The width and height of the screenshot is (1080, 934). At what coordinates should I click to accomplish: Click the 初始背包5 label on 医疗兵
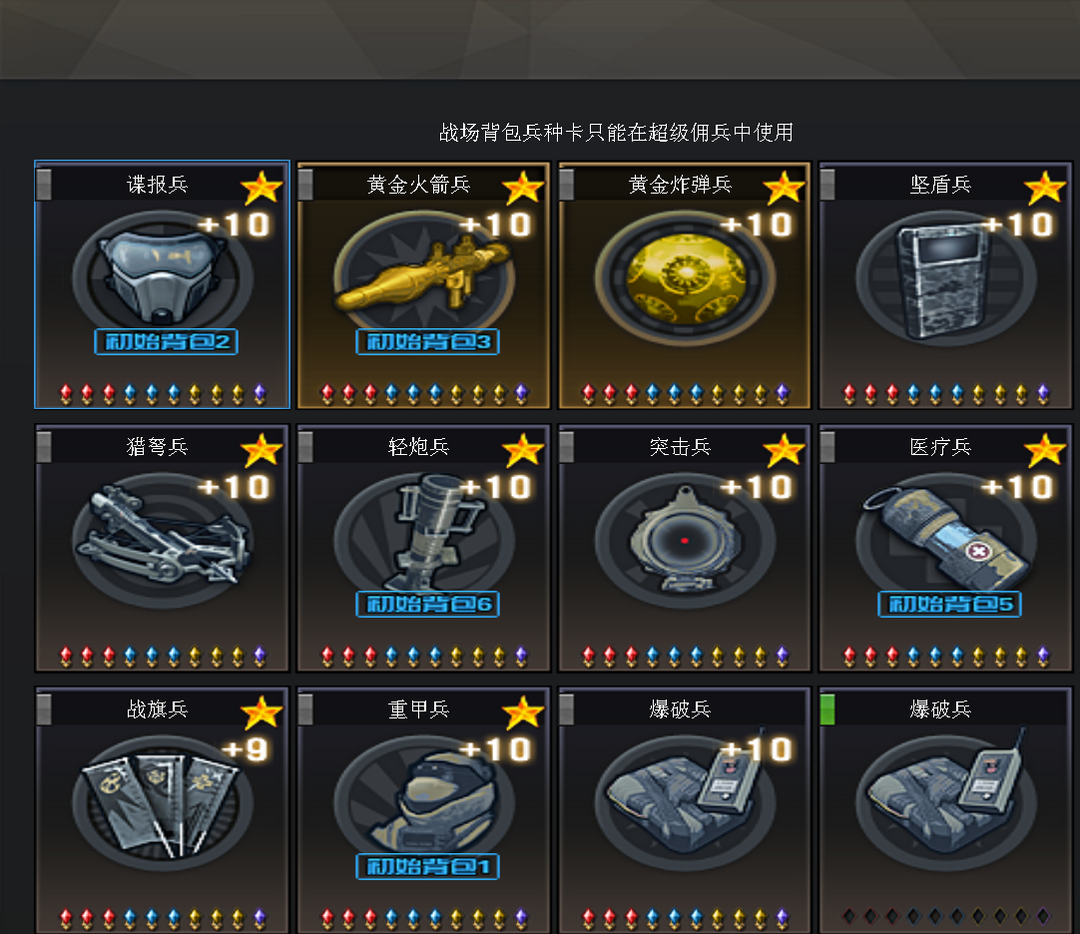pyautogui.click(x=950, y=604)
